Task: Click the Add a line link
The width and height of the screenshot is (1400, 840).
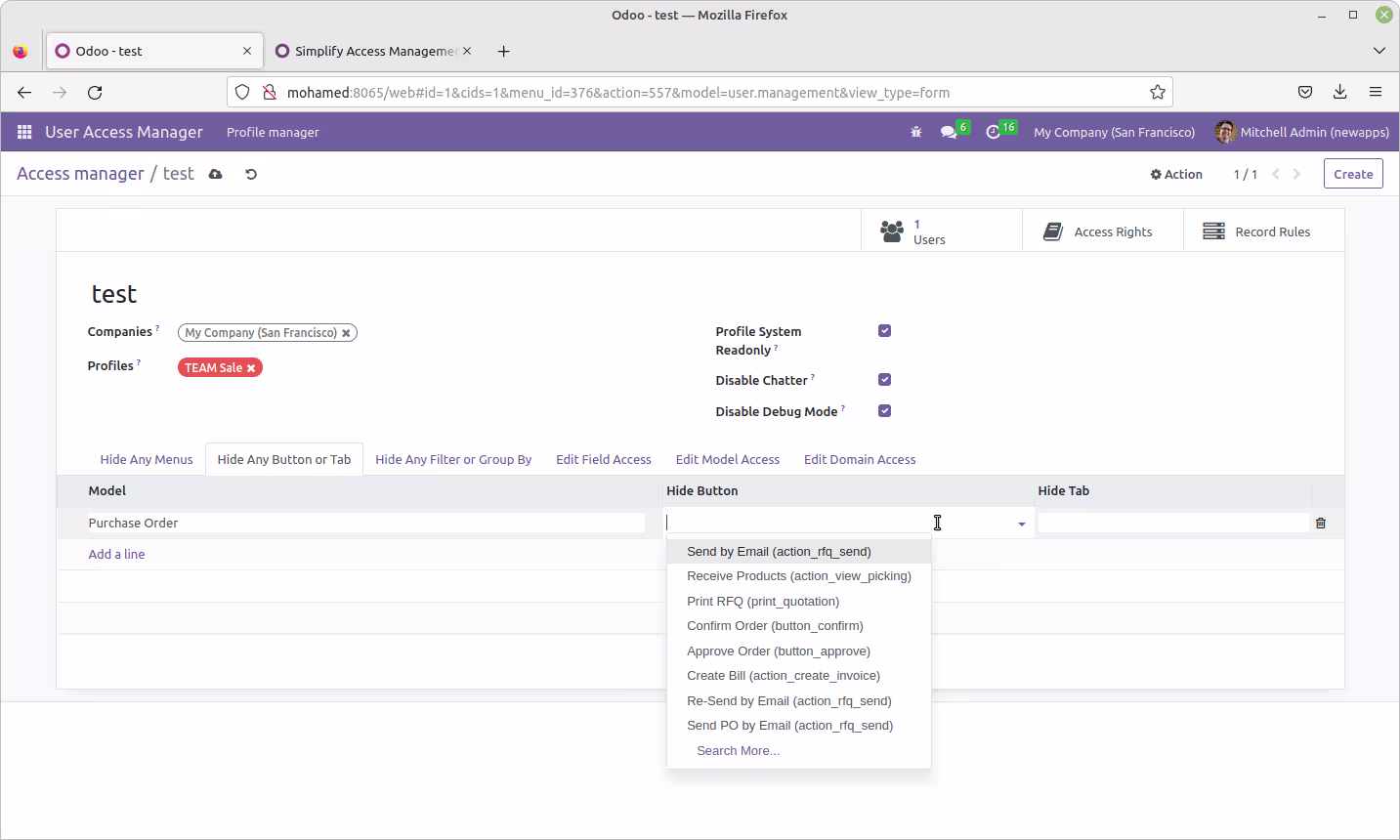Action: point(116,554)
